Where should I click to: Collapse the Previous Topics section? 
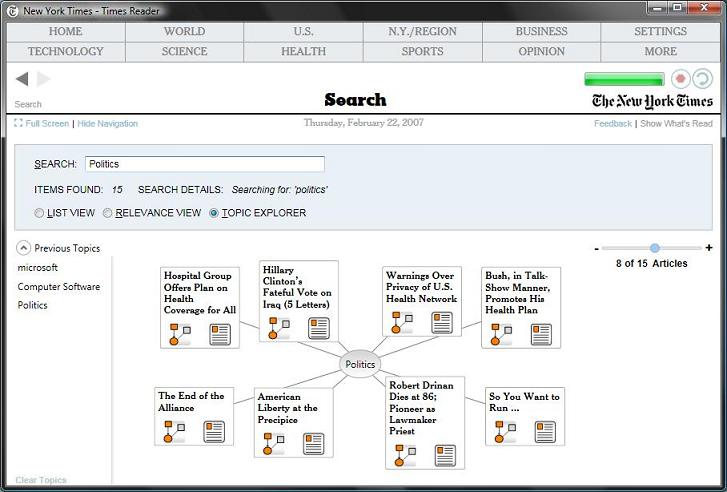pos(23,248)
